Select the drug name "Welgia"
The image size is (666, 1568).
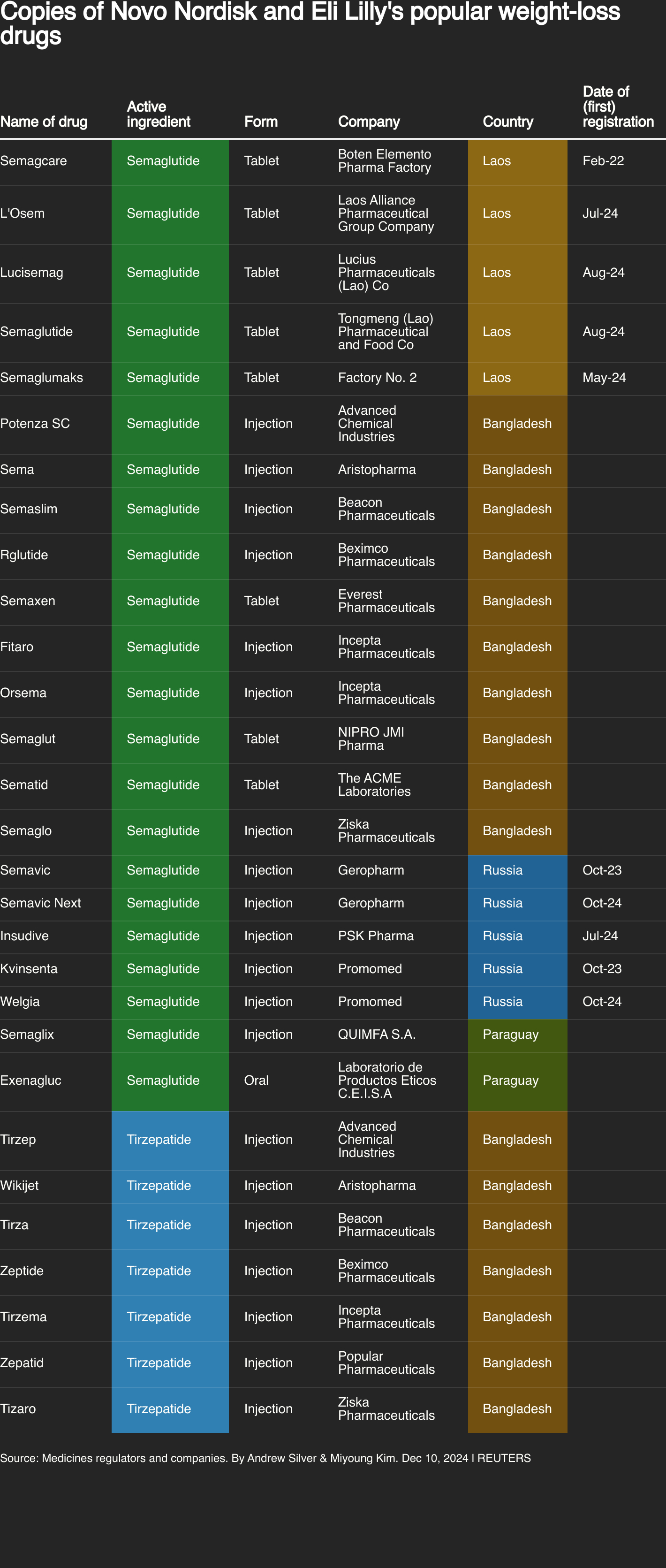pyautogui.click(x=19, y=1002)
